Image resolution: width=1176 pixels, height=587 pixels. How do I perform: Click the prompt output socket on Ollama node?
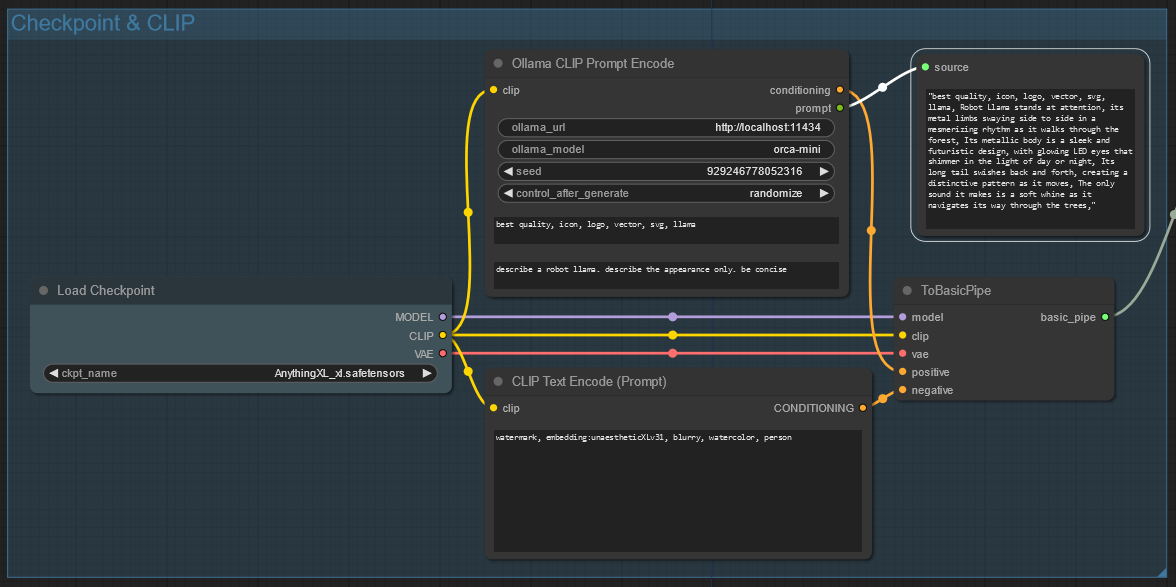839,108
